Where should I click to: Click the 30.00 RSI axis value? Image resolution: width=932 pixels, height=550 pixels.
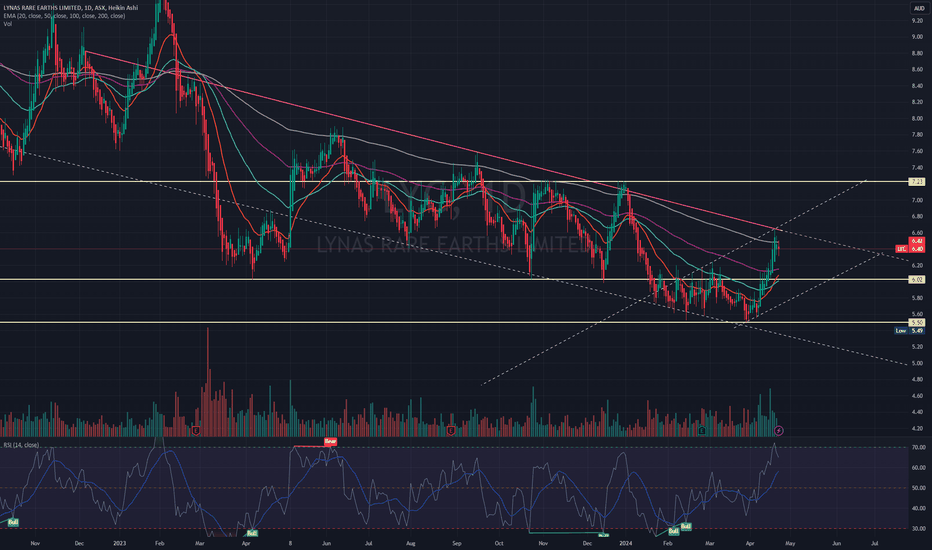coord(918,529)
